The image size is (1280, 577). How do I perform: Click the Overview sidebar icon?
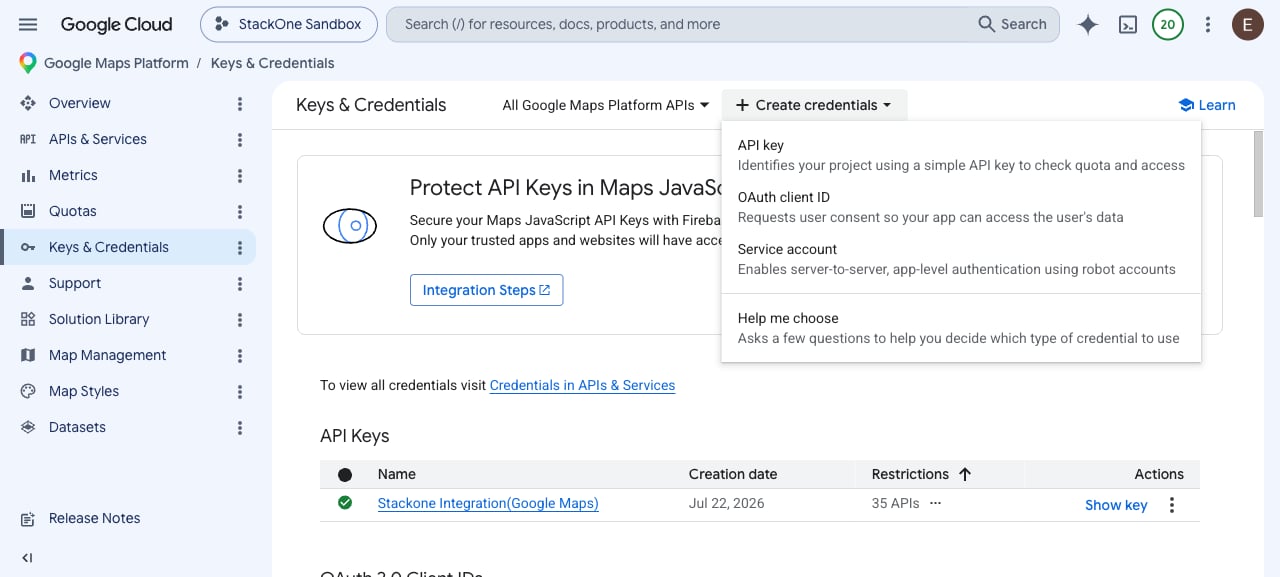(x=28, y=103)
